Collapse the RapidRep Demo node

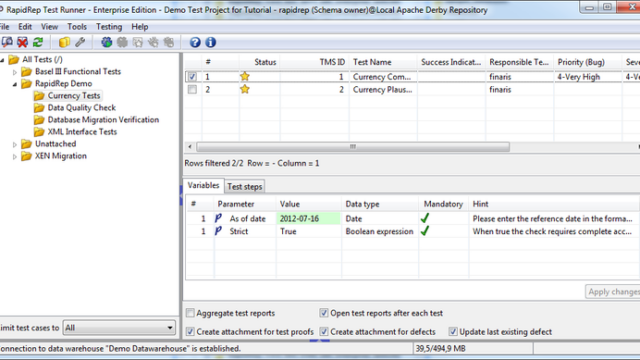[x=15, y=84]
